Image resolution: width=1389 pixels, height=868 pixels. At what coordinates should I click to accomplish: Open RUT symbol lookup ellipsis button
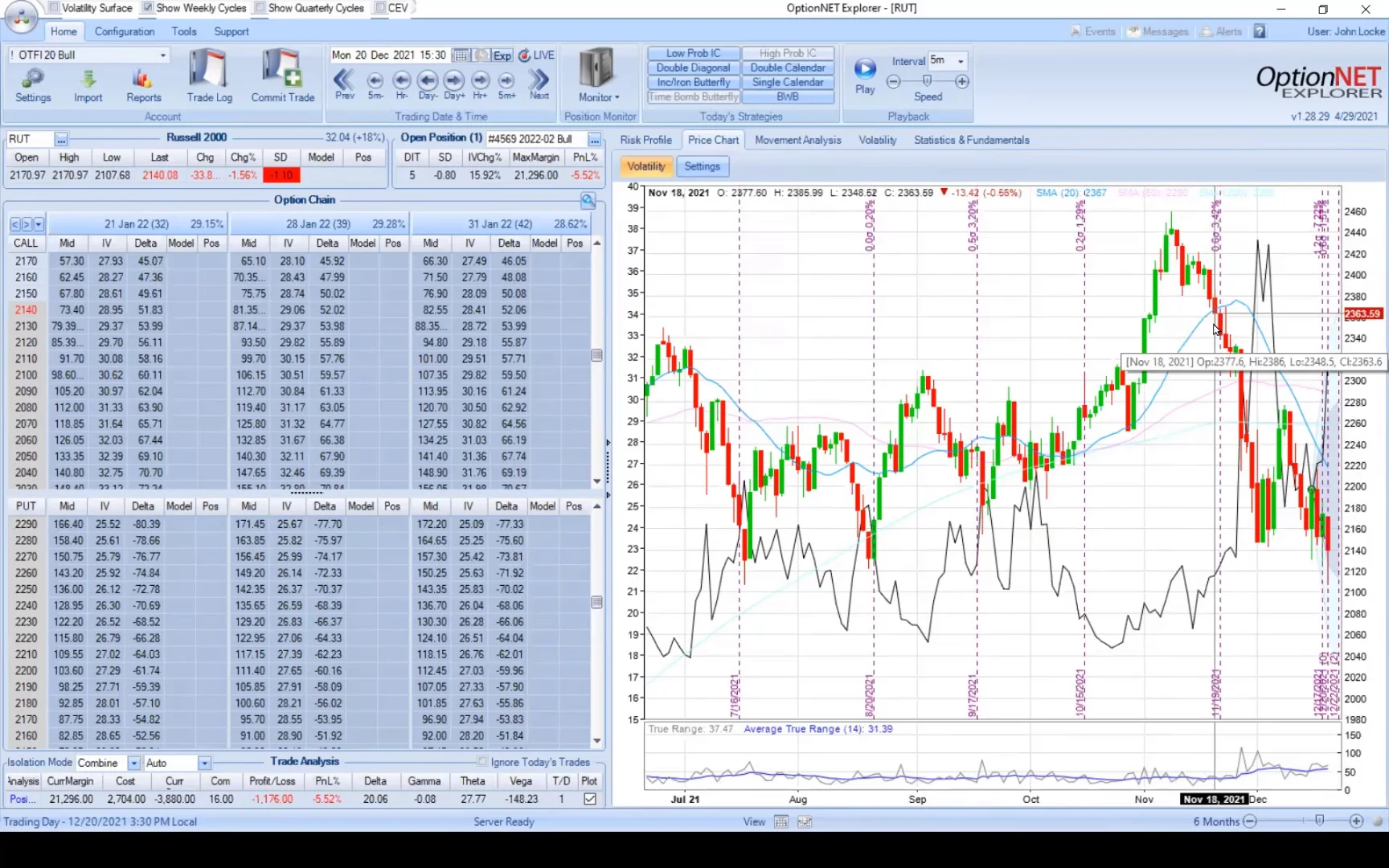pos(61,139)
